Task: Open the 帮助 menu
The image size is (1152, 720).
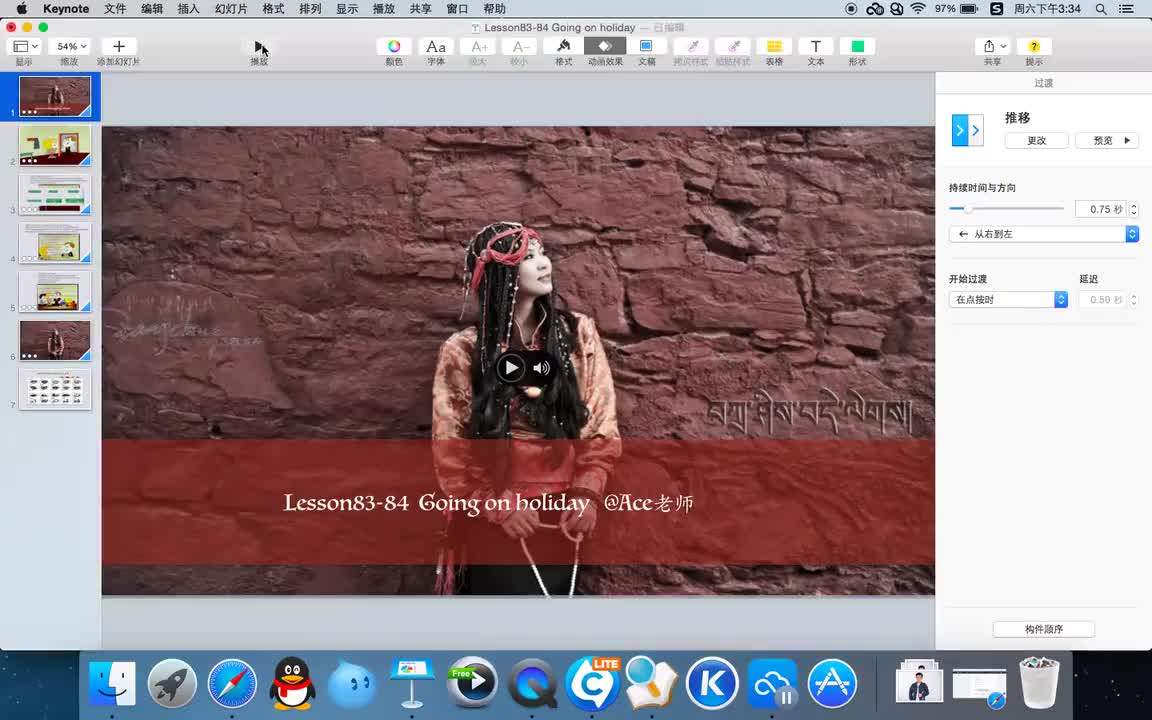Action: point(494,9)
